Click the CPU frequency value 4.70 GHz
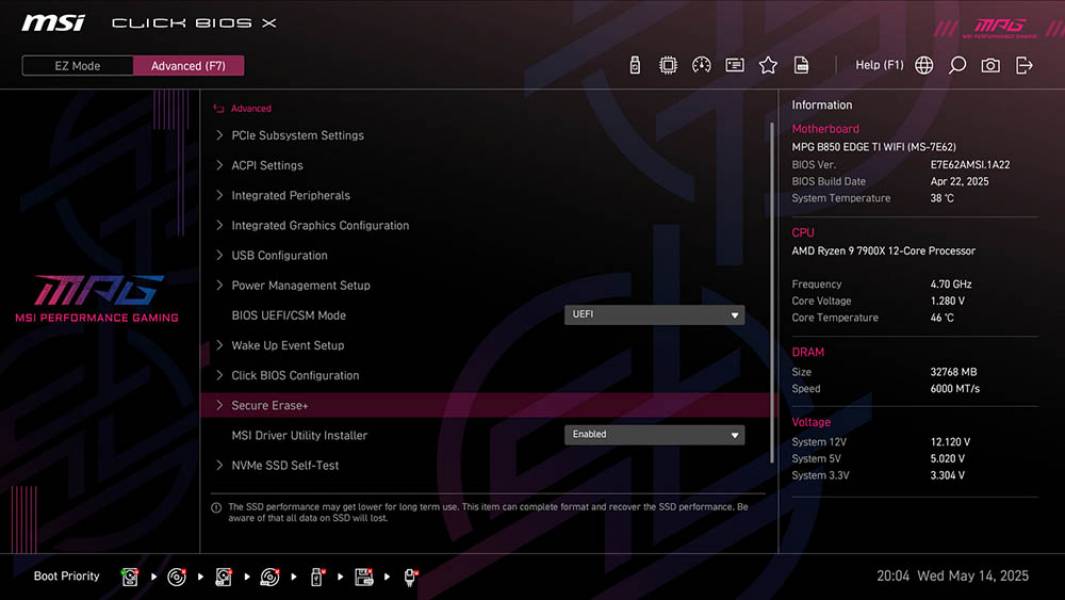The height and width of the screenshot is (600, 1065). coord(951,284)
